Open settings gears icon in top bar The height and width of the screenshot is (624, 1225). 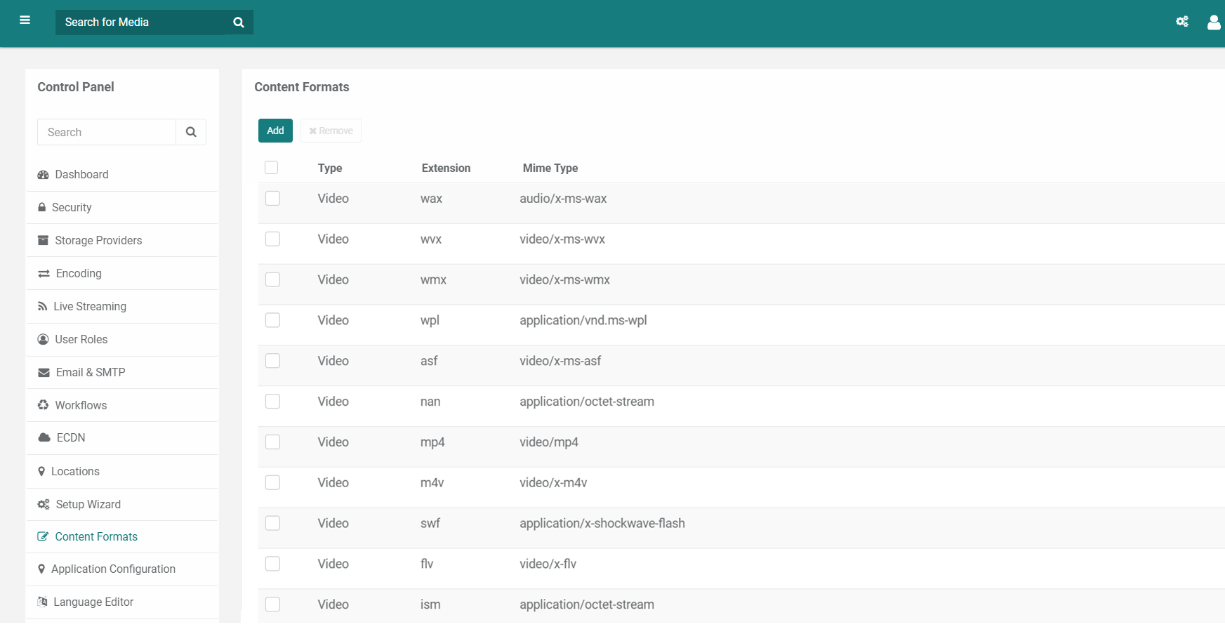[1182, 22]
